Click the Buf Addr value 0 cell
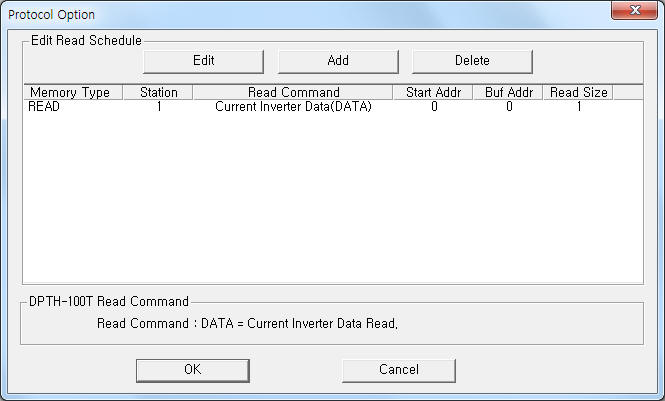The width and height of the screenshot is (665, 401). [509, 106]
